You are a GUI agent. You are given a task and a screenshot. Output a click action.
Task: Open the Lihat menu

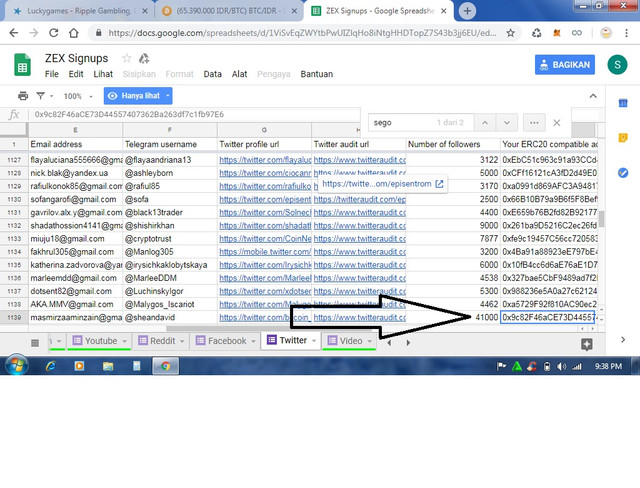pos(103,74)
